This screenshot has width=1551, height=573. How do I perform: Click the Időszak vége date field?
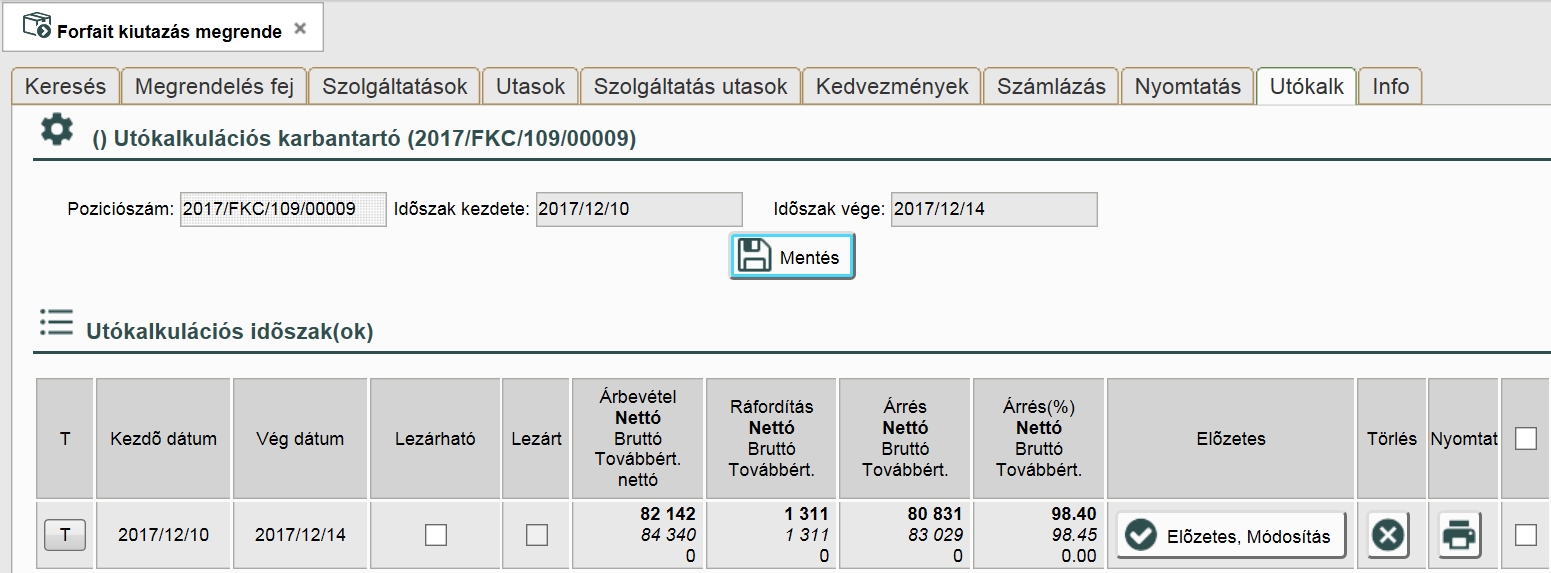[x=994, y=210]
